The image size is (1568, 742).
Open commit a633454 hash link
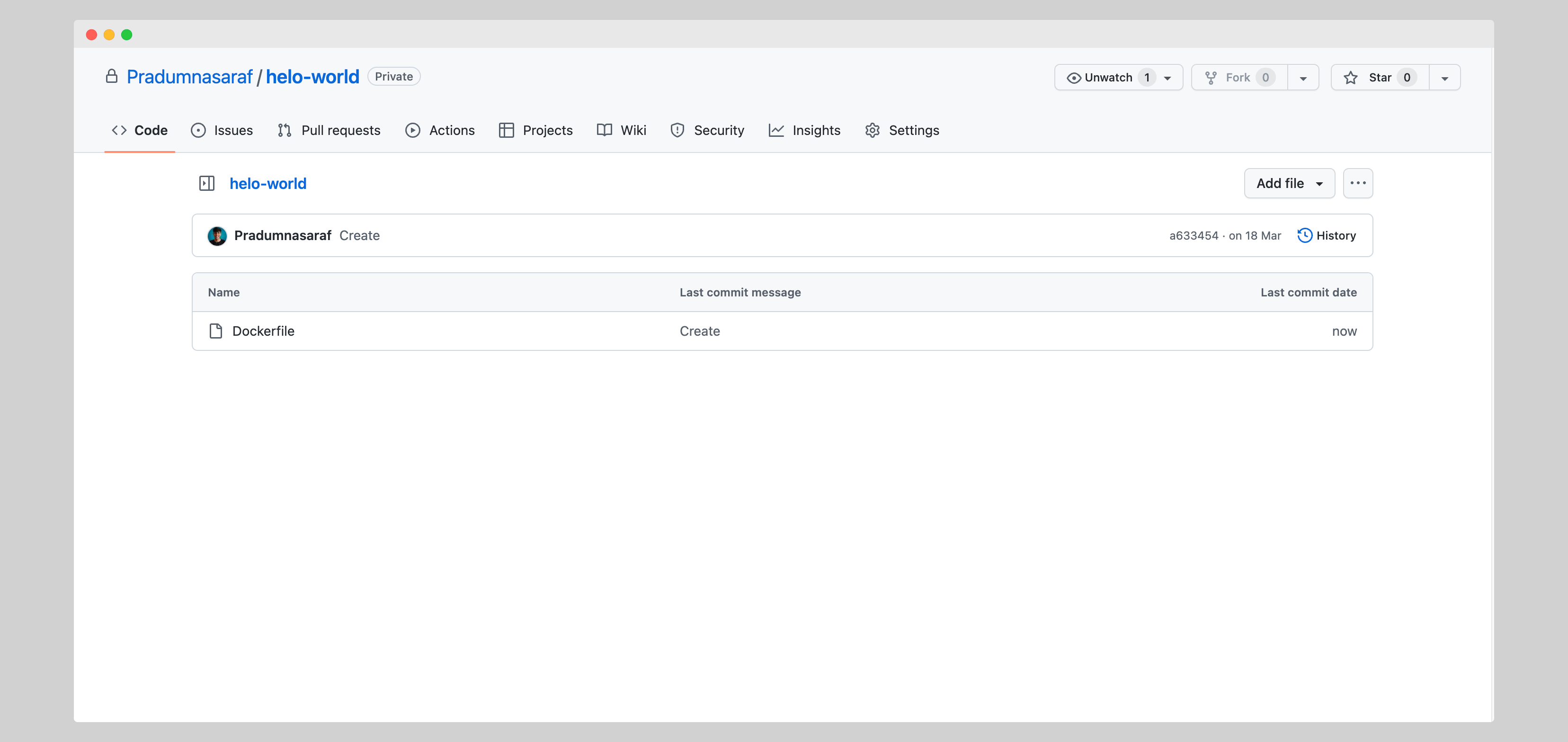tap(1193, 235)
